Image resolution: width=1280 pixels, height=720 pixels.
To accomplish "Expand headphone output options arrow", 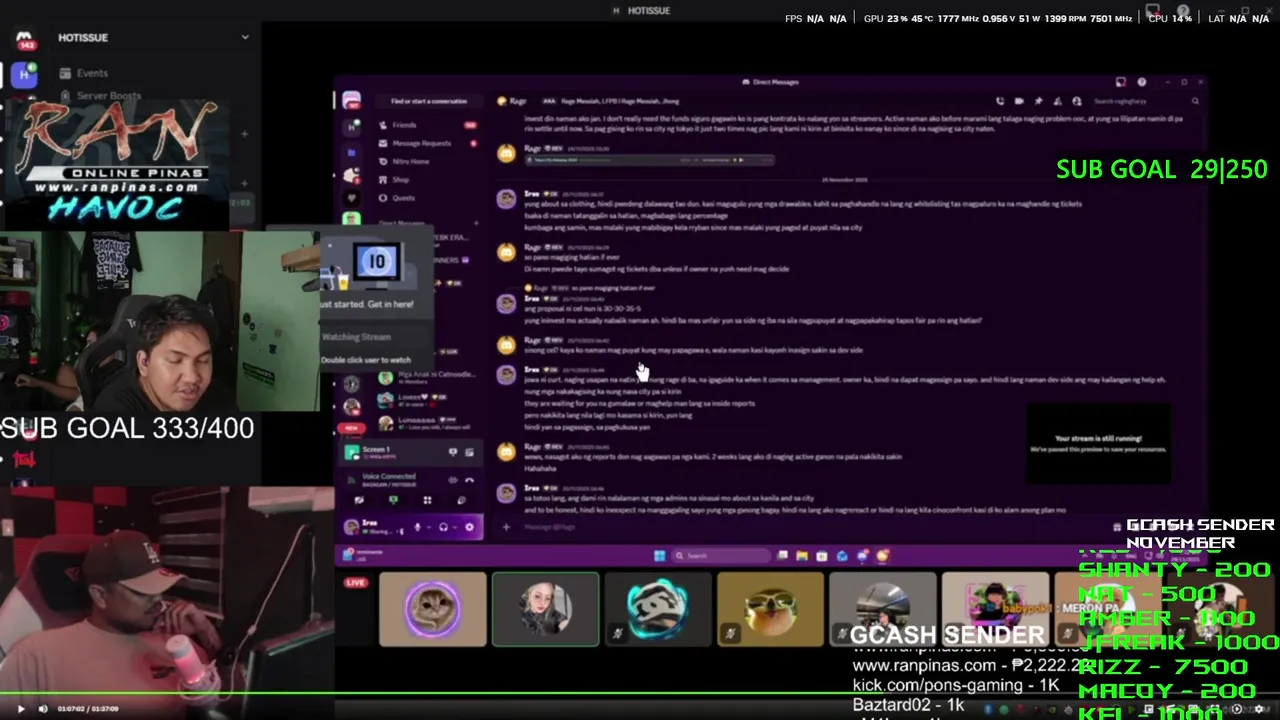I will click(455, 527).
